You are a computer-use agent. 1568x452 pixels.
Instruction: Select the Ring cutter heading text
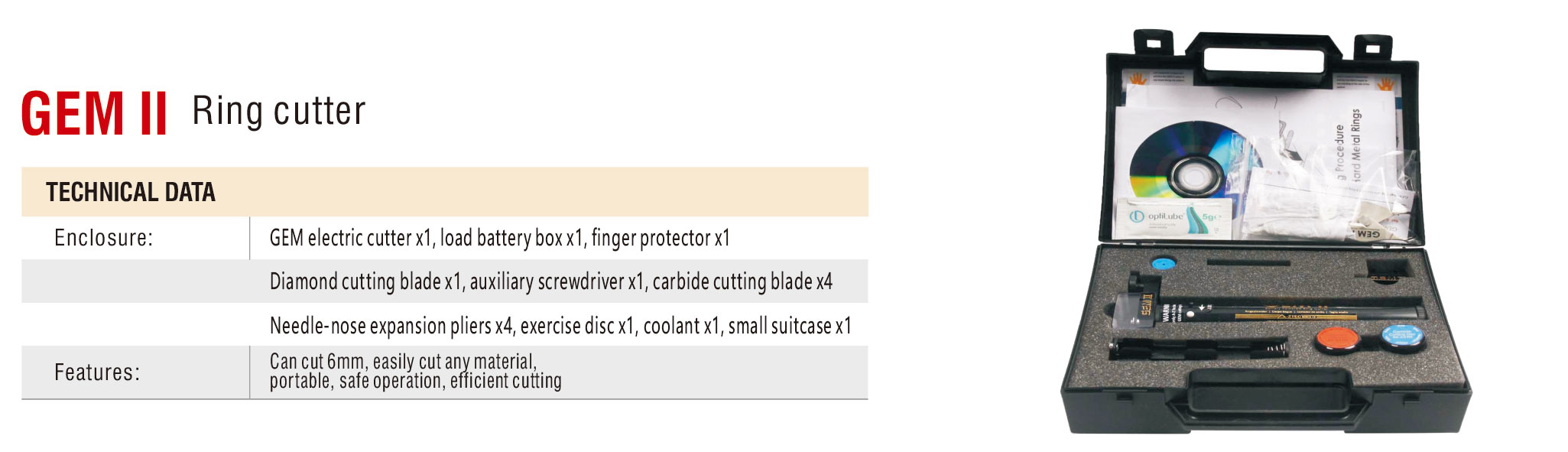coord(279,111)
